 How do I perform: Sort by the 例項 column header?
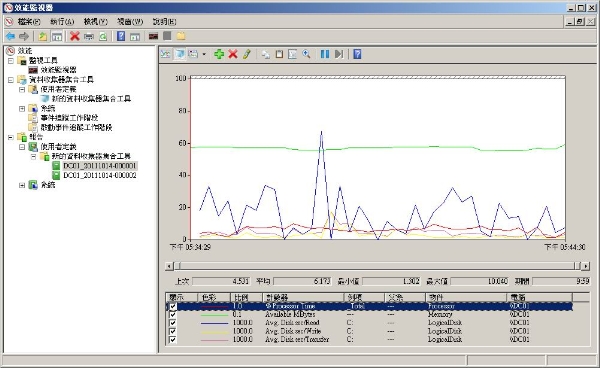coord(364,297)
